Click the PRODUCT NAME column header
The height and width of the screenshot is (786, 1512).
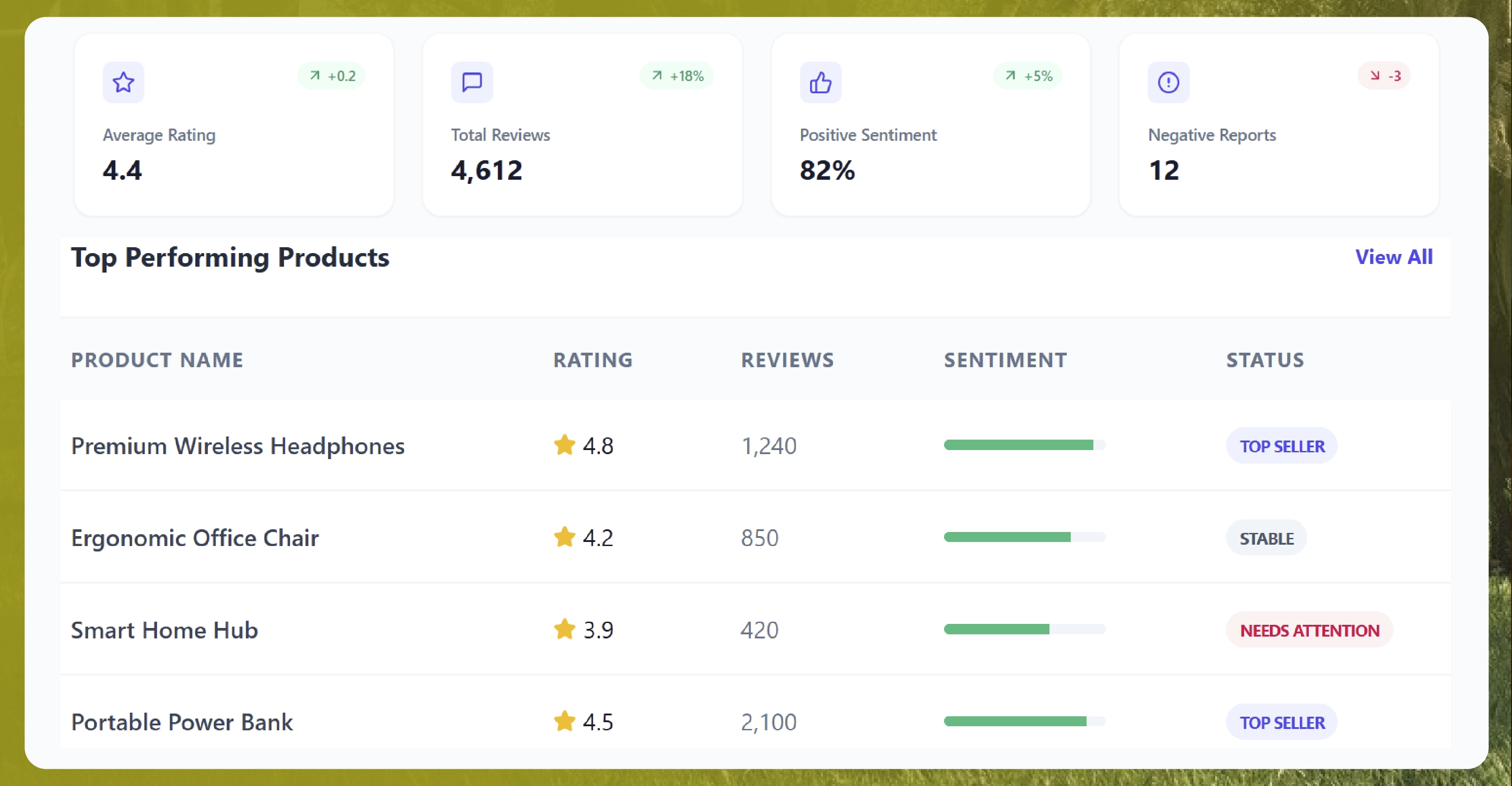point(157,360)
